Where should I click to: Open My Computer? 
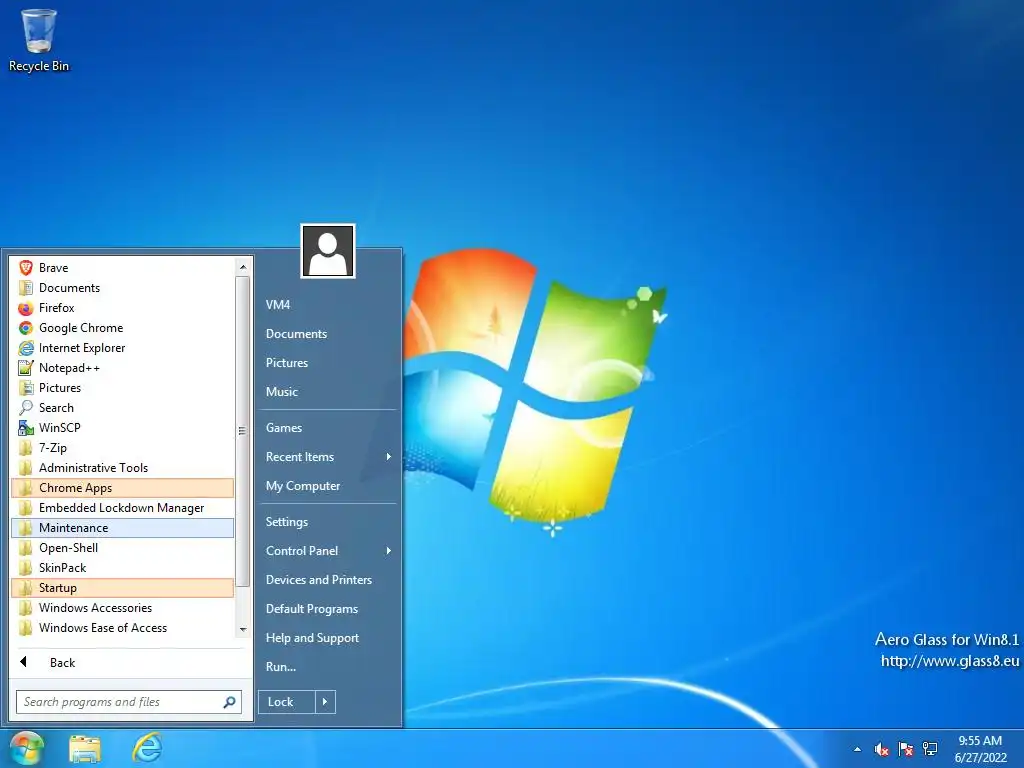302,486
